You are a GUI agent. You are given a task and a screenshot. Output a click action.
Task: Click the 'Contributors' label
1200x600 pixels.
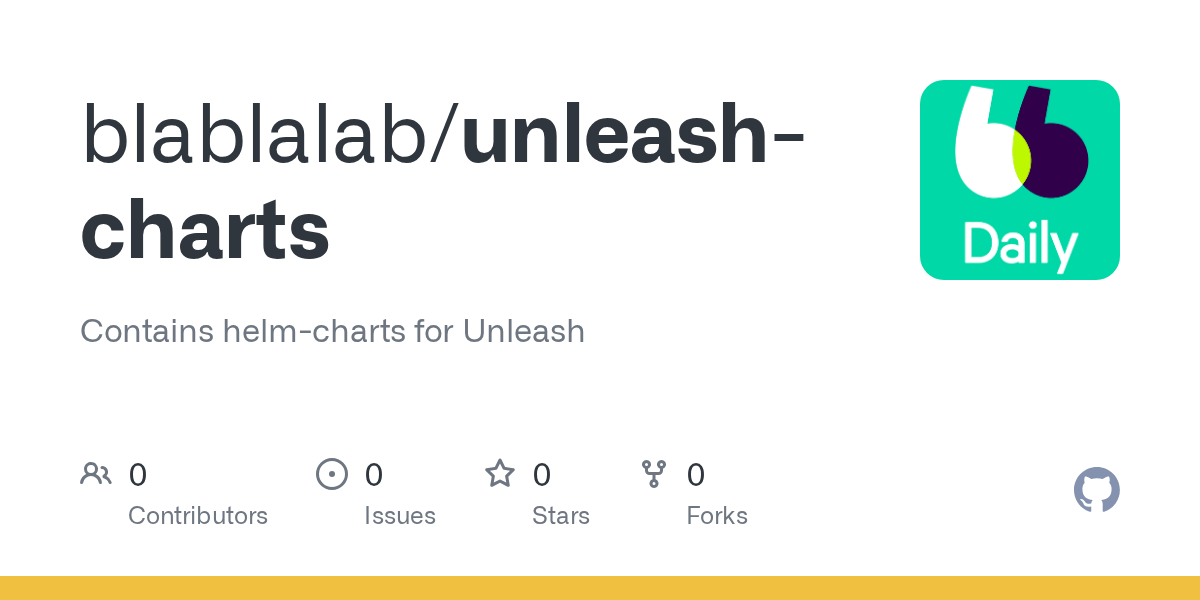(x=198, y=516)
